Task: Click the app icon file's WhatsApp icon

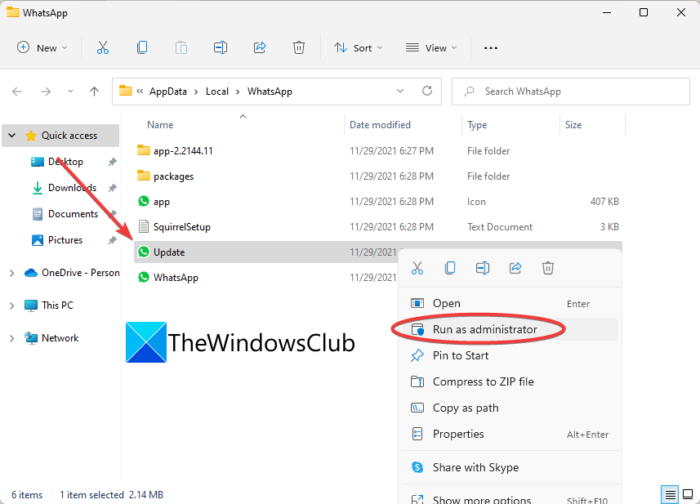Action: pos(143,201)
